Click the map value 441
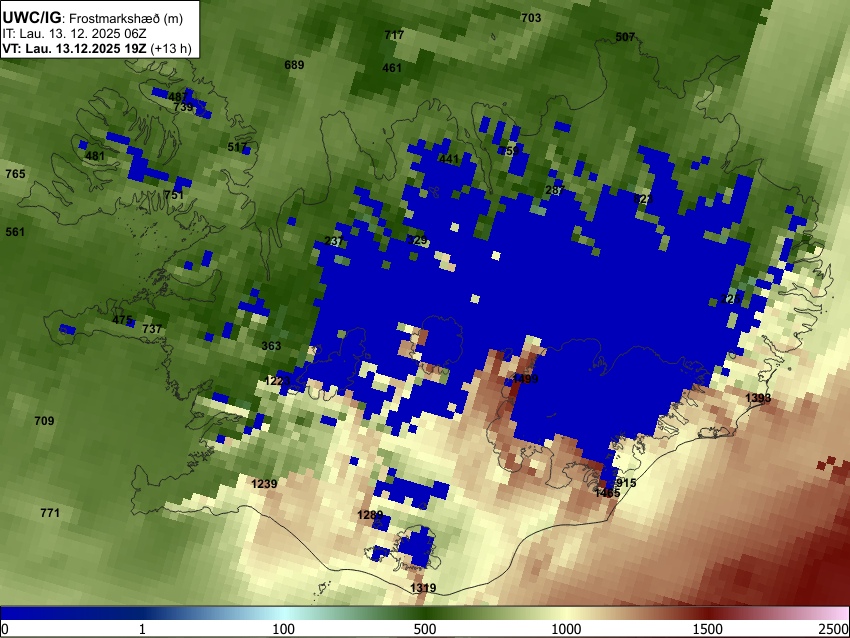Image resolution: width=850 pixels, height=638 pixels. tap(449, 159)
